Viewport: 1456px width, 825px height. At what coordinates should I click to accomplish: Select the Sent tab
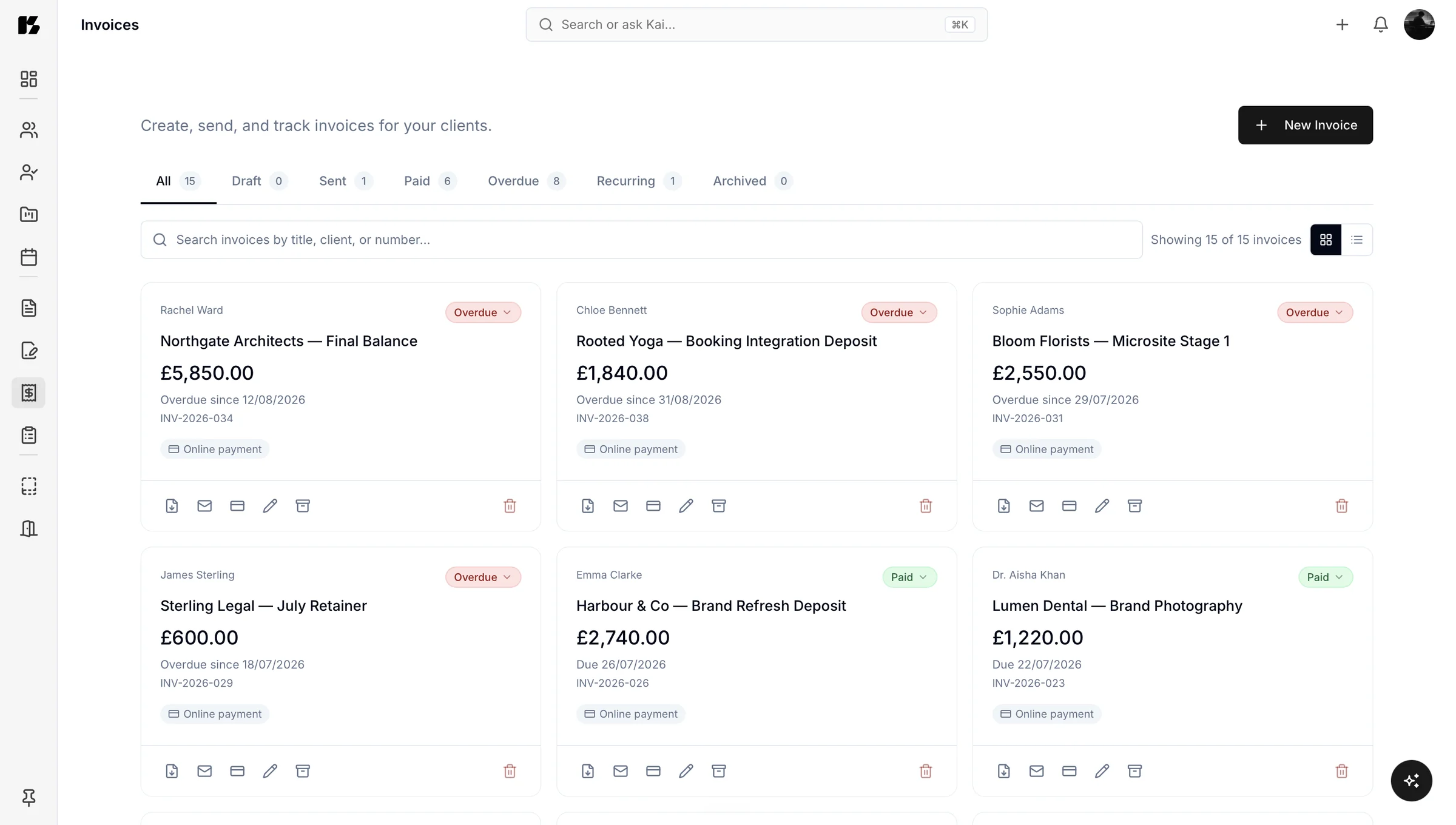coord(345,181)
